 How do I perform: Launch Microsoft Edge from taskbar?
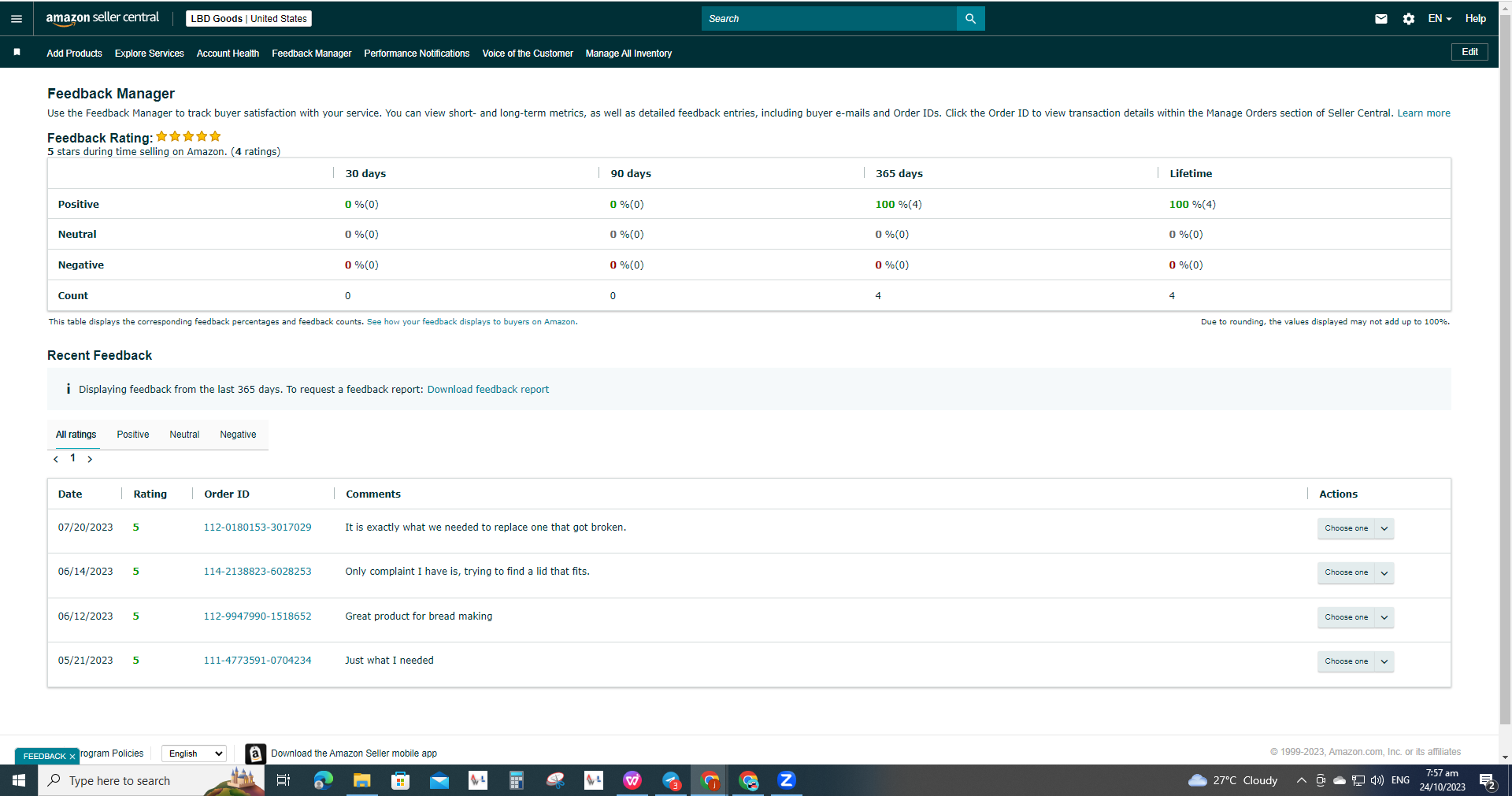point(323,780)
